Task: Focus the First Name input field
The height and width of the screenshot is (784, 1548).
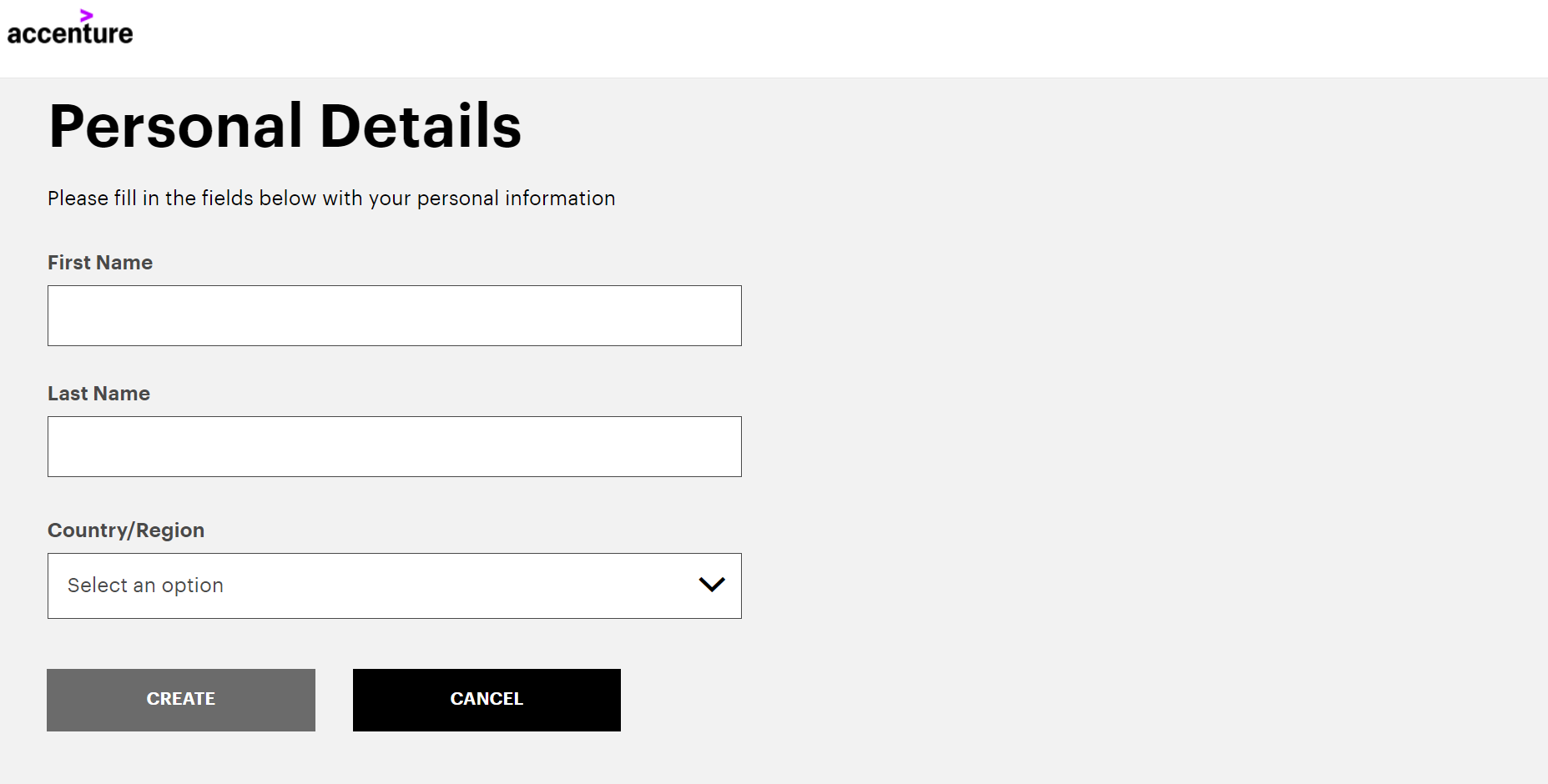Action: pos(394,315)
